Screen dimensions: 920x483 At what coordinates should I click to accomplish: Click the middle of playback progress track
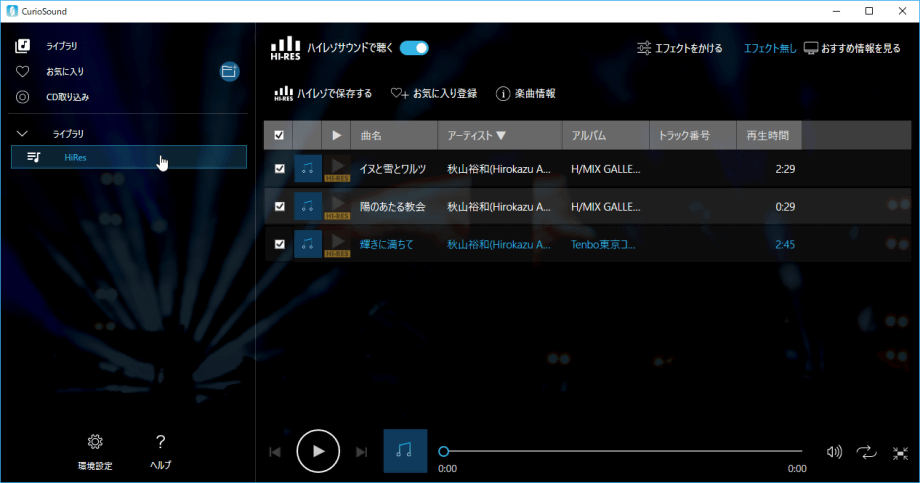coord(623,451)
